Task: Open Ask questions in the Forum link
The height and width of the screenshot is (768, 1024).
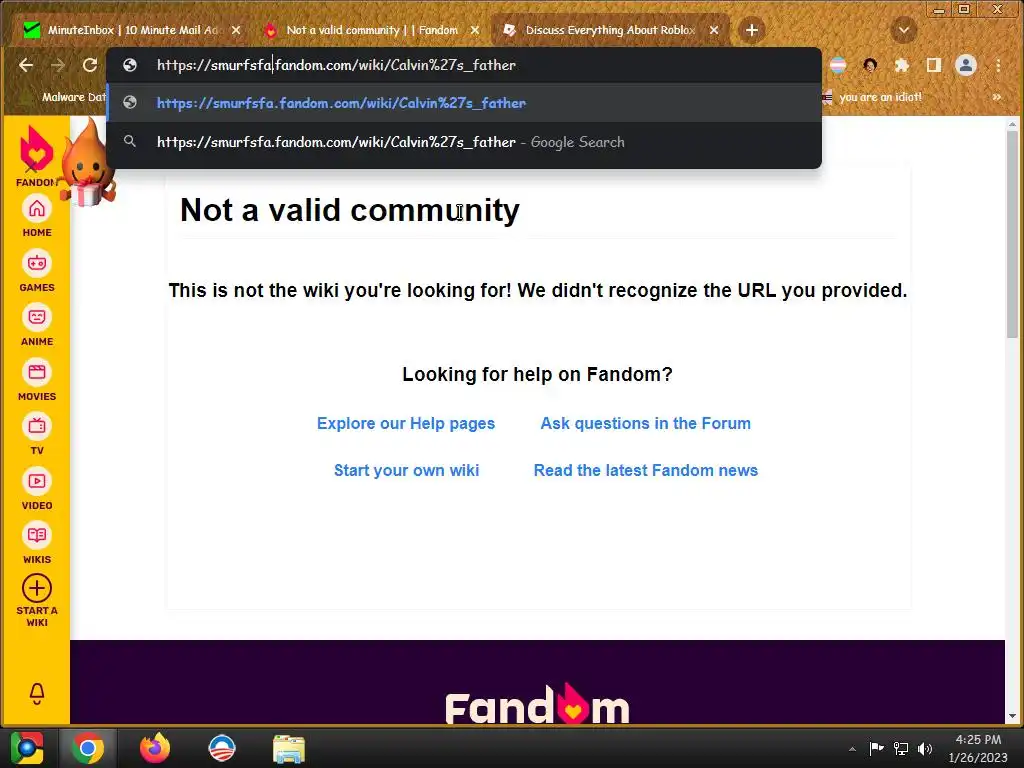Action: [x=645, y=424]
